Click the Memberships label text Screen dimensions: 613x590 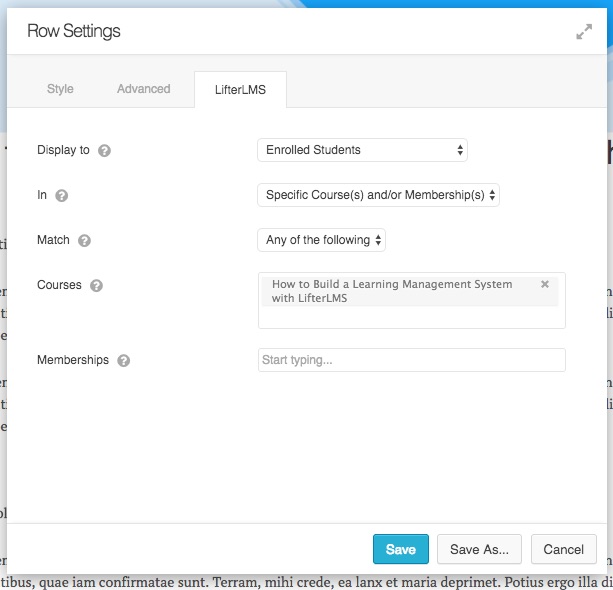73,360
